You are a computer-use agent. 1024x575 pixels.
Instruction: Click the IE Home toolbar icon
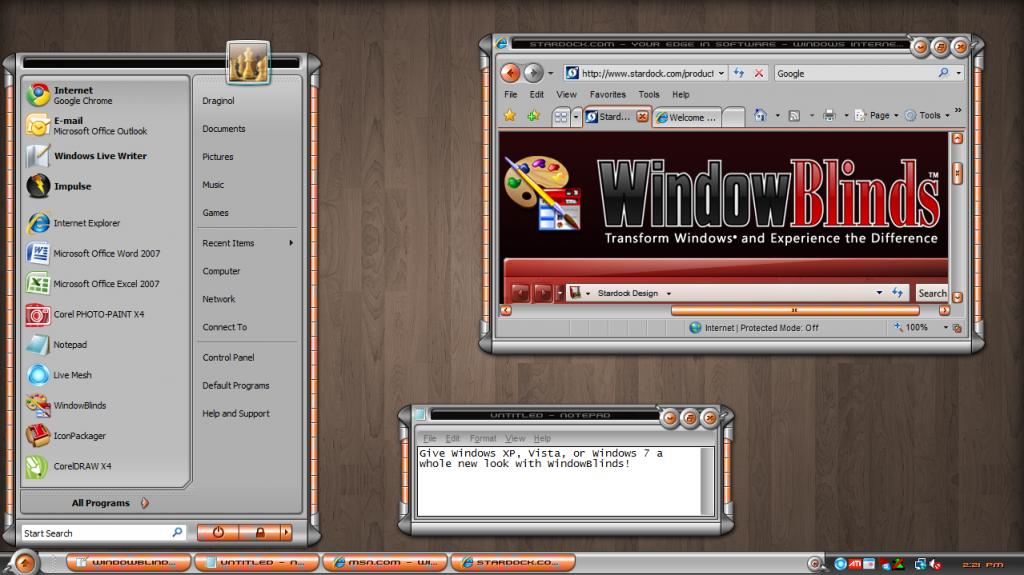click(760, 116)
